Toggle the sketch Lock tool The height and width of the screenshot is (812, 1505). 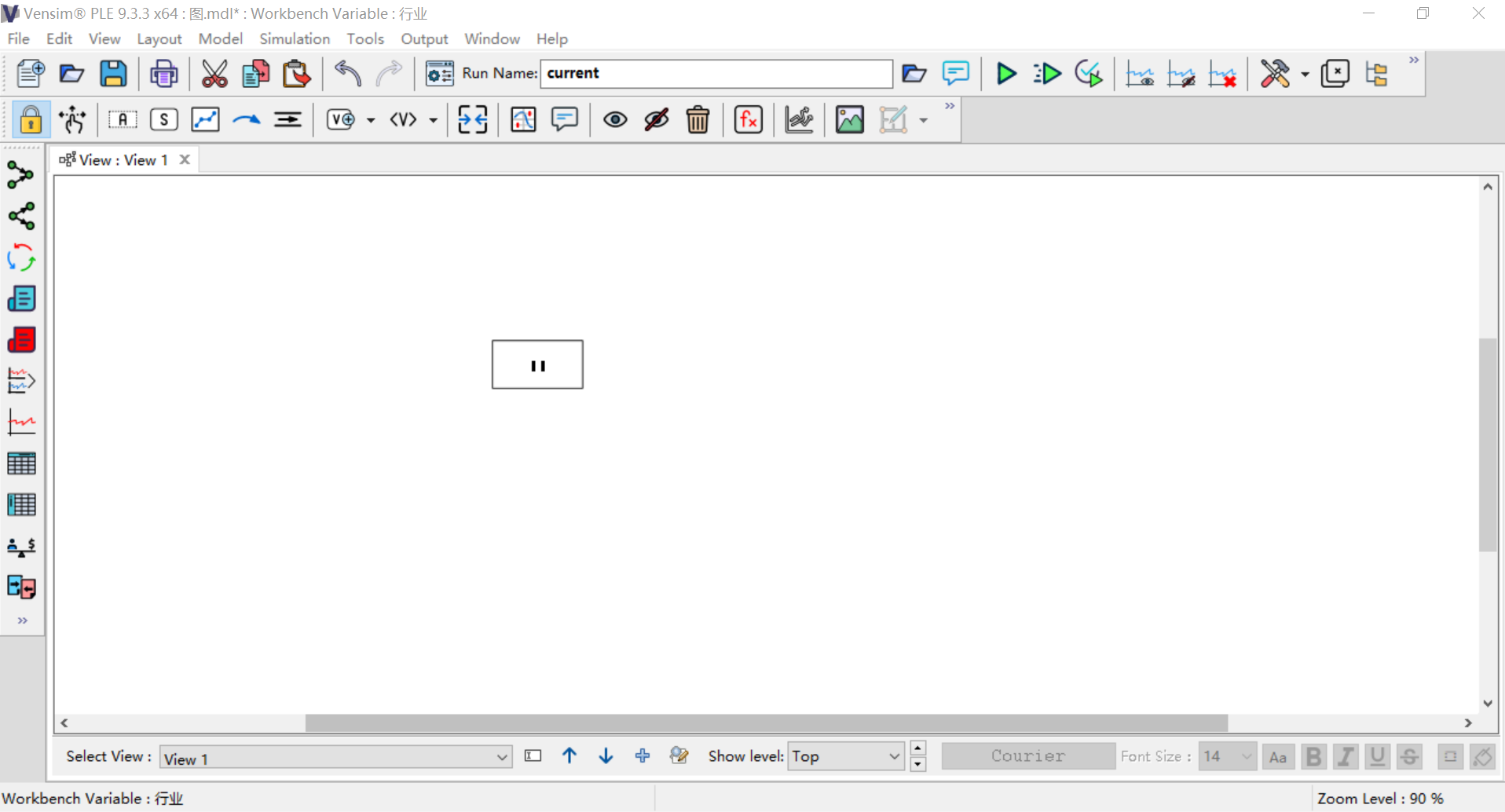(x=31, y=120)
